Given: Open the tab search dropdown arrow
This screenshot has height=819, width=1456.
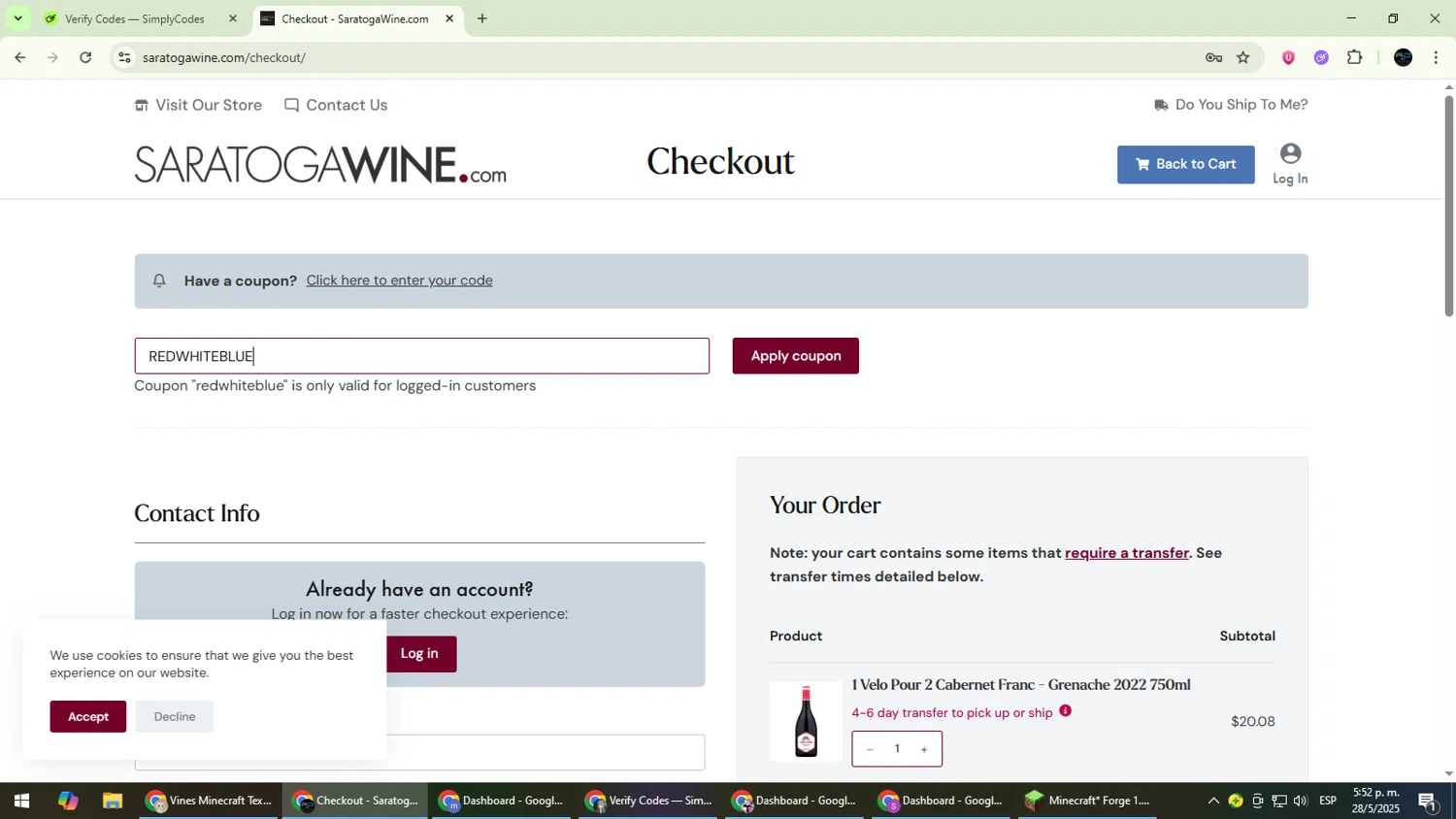Looking at the screenshot, I should pos(17,18).
